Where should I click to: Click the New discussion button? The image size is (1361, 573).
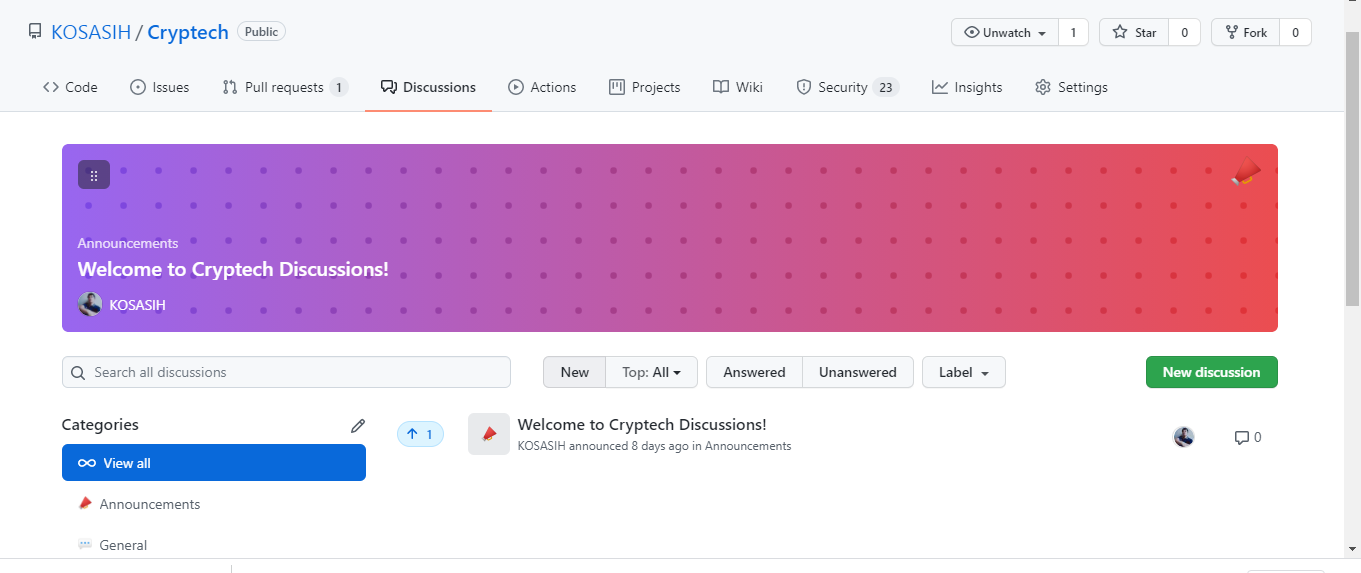pyautogui.click(x=1211, y=372)
